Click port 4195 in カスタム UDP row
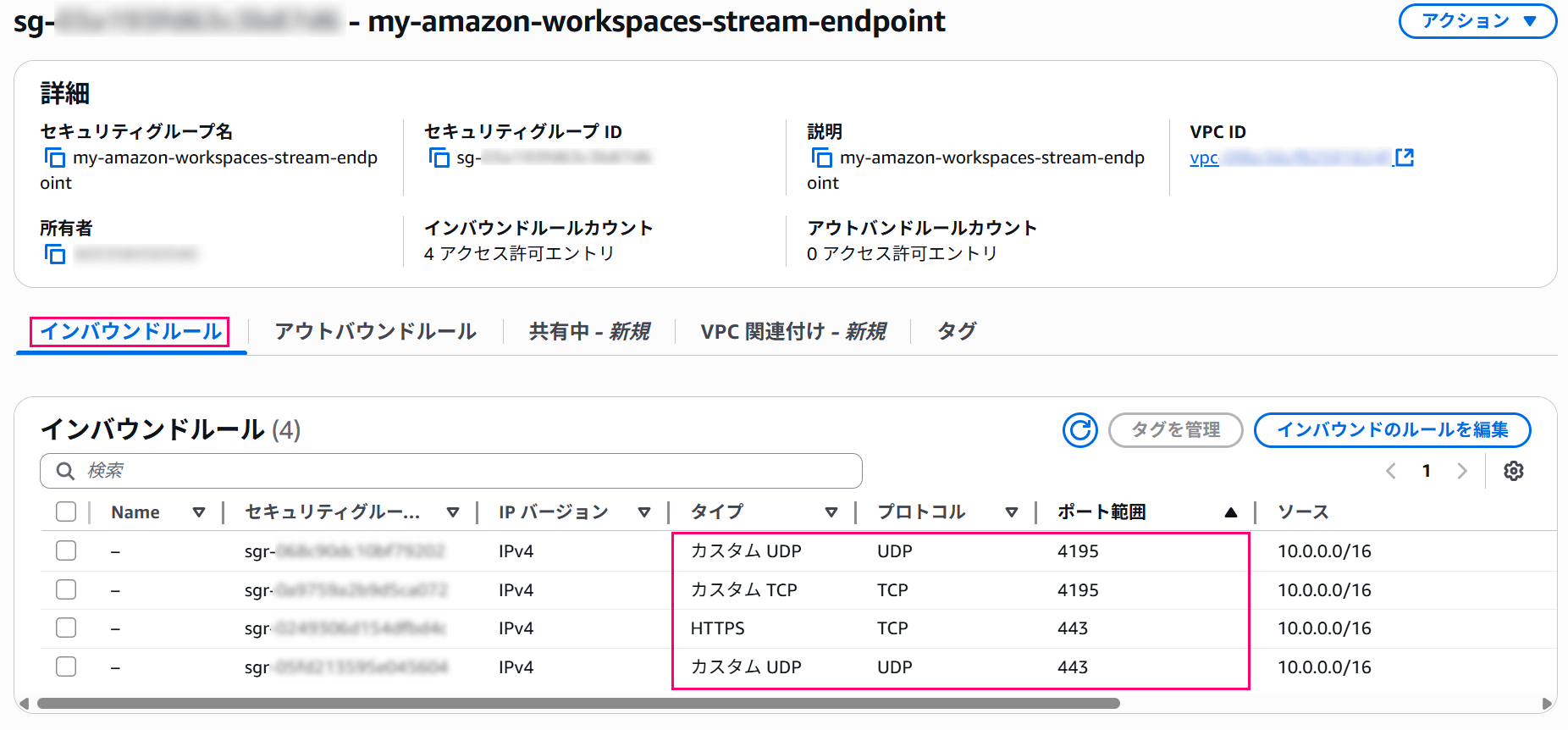 [x=1078, y=551]
